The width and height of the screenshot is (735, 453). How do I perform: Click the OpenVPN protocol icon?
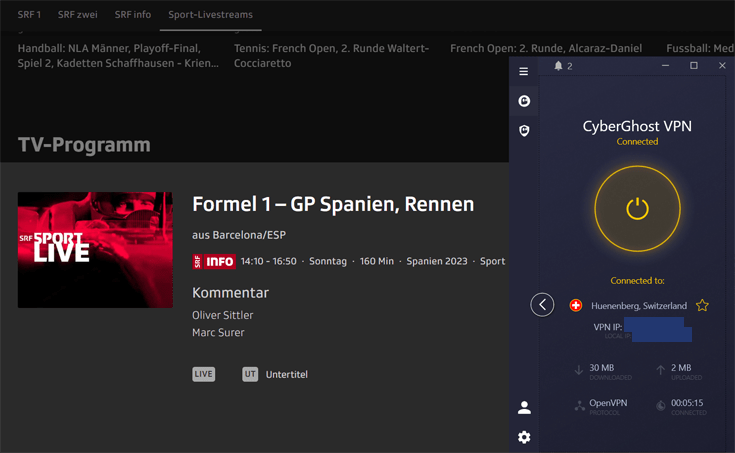coord(580,406)
